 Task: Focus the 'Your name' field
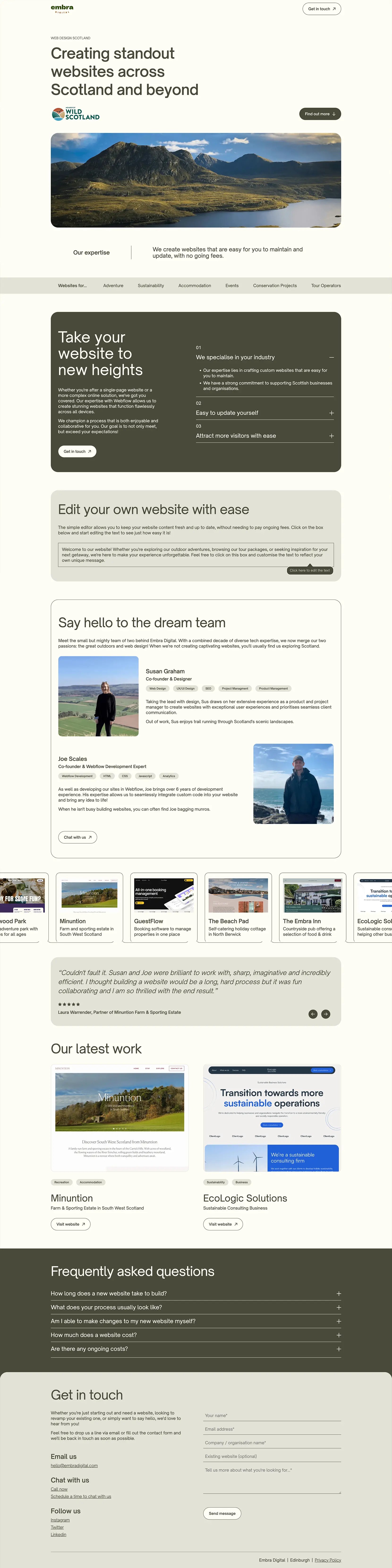(x=272, y=1416)
